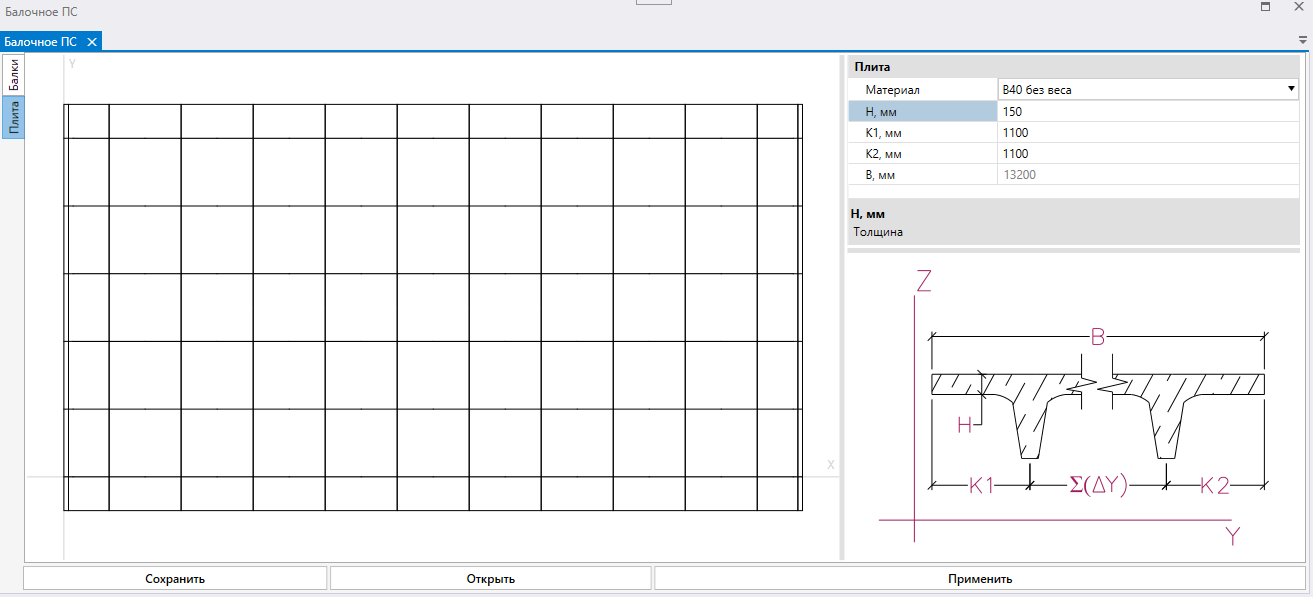This screenshot has width=1313, height=597.
Task: Click the H, мм value field 150
Action: (1150, 112)
